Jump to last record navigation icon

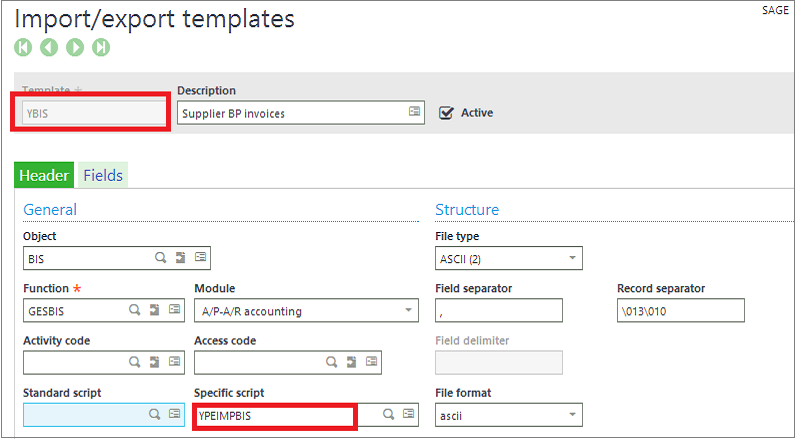pyautogui.click(x=100, y=47)
